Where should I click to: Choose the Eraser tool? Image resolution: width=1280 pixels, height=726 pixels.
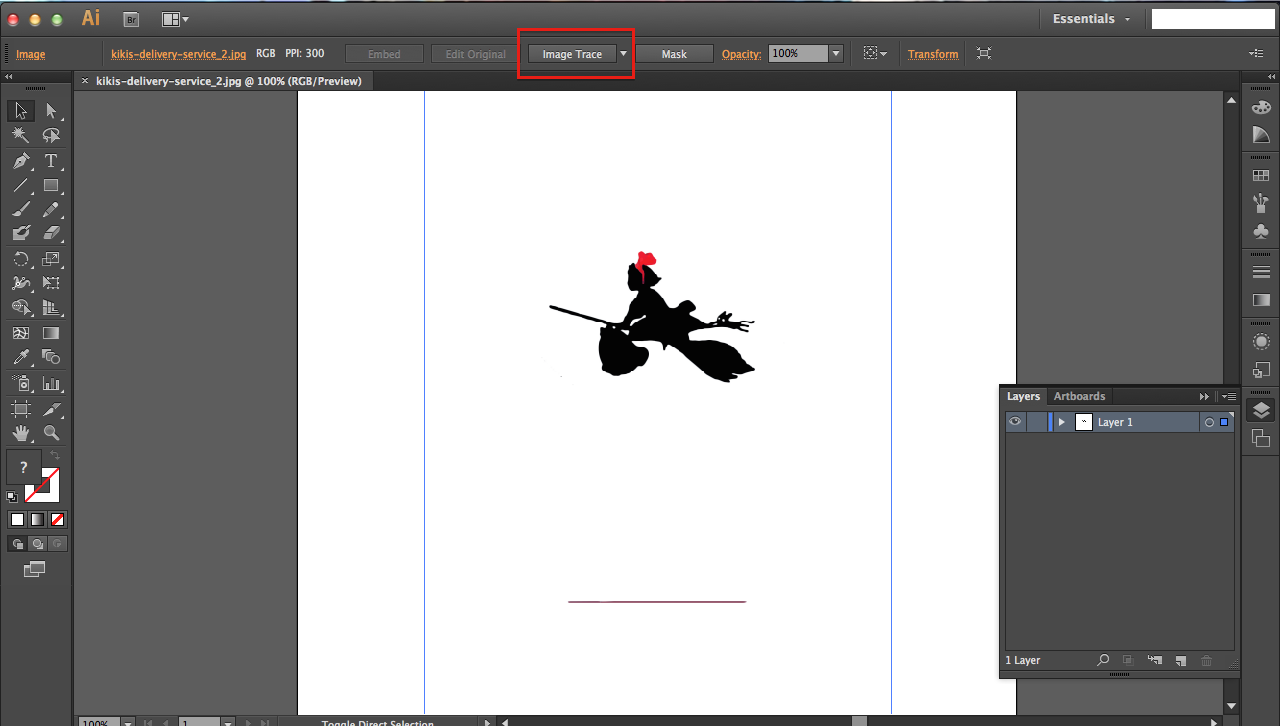pyautogui.click(x=51, y=234)
